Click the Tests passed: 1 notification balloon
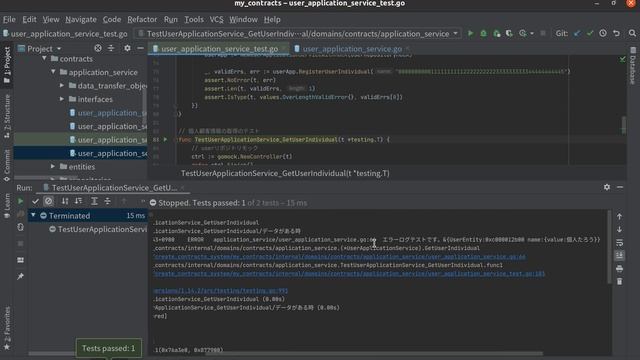640x360 pixels. 109,348
